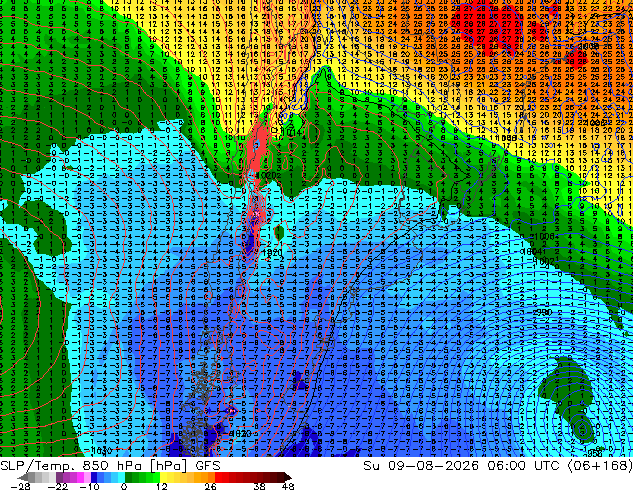This screenshot has height=490, width=634.
Task: Click the '1014' isobar label
Action: click(x=291, y=132)
